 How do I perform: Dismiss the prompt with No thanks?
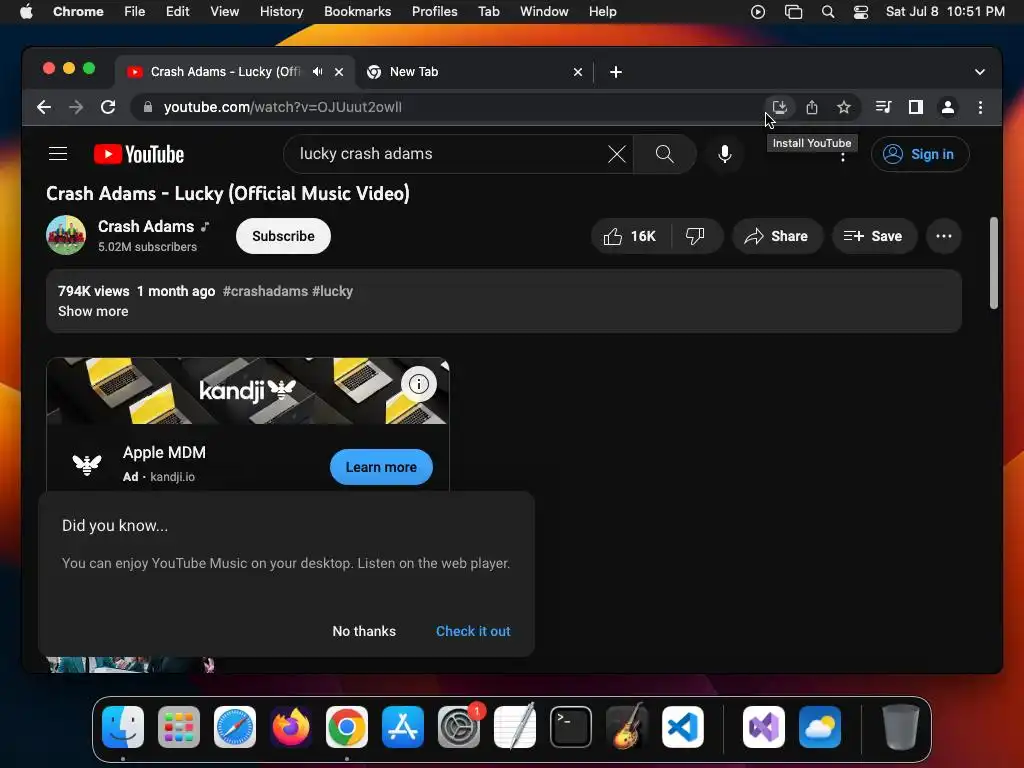(x=364, y=631)
